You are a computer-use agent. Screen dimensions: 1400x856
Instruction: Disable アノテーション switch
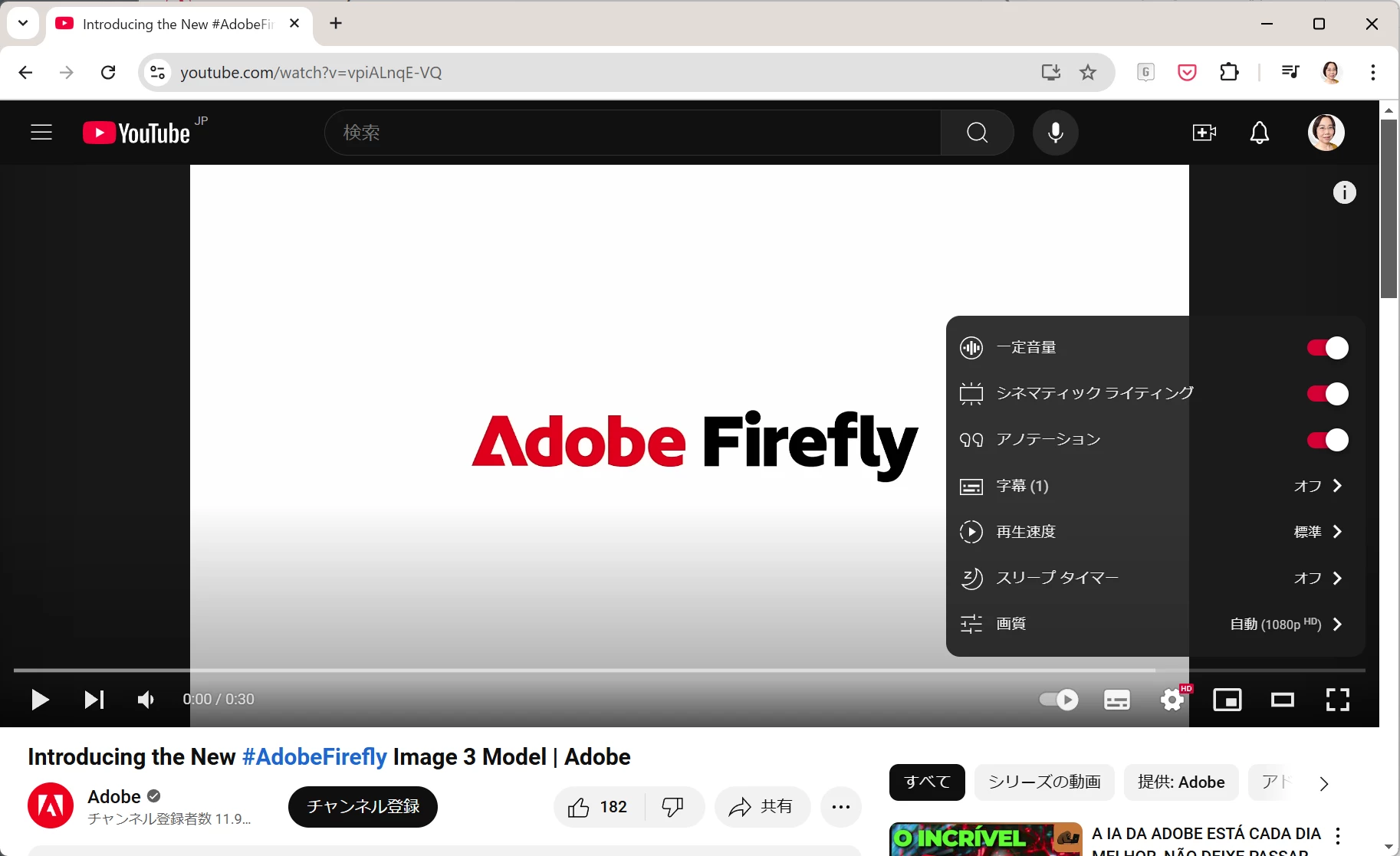(1328, 440)
